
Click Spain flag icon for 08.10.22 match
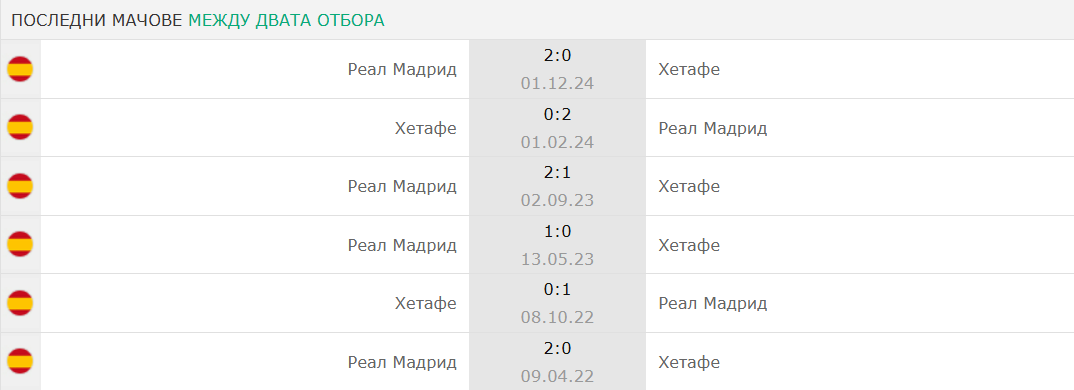[20, 303]
